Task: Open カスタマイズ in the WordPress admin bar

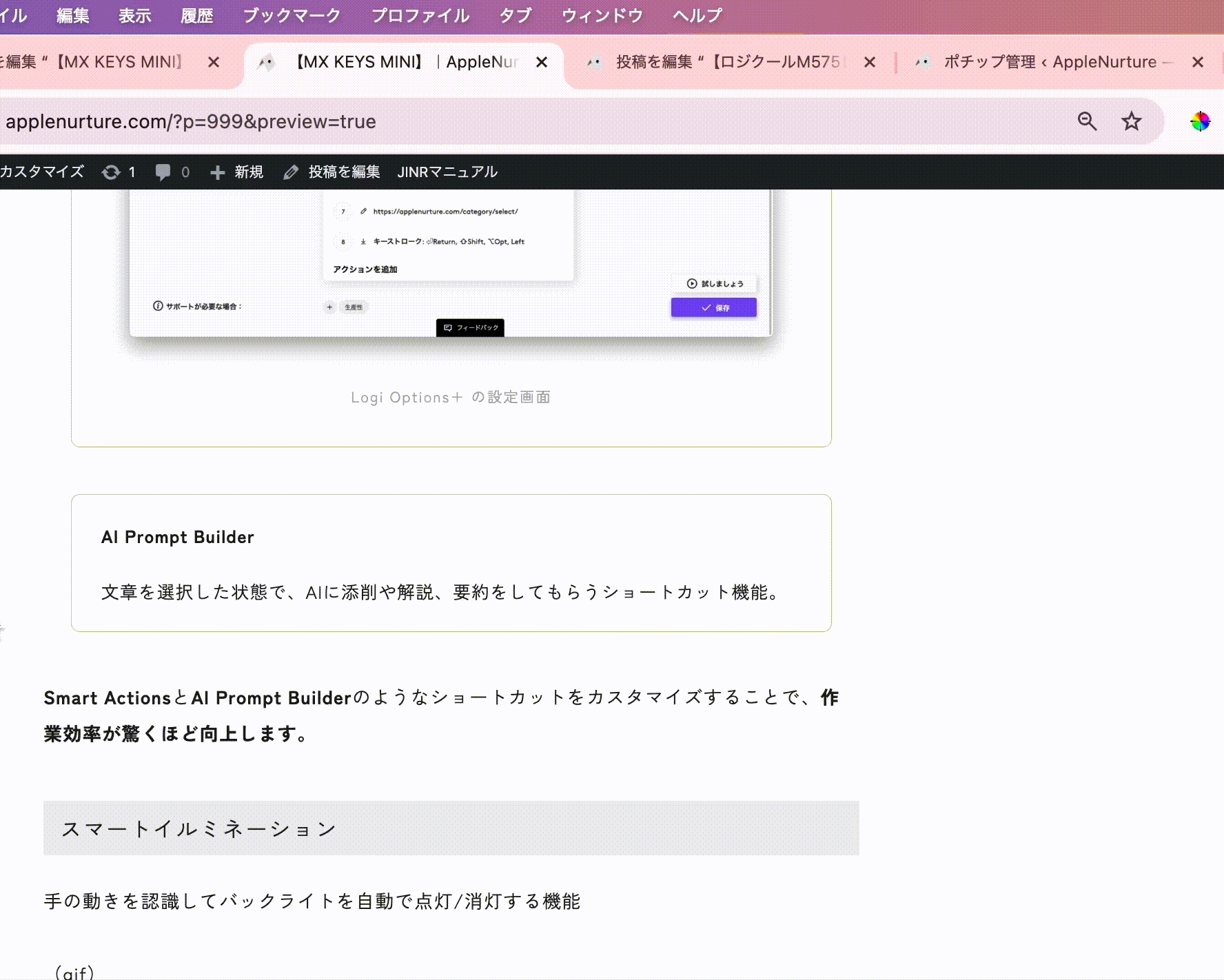Action: coord(42,172)
